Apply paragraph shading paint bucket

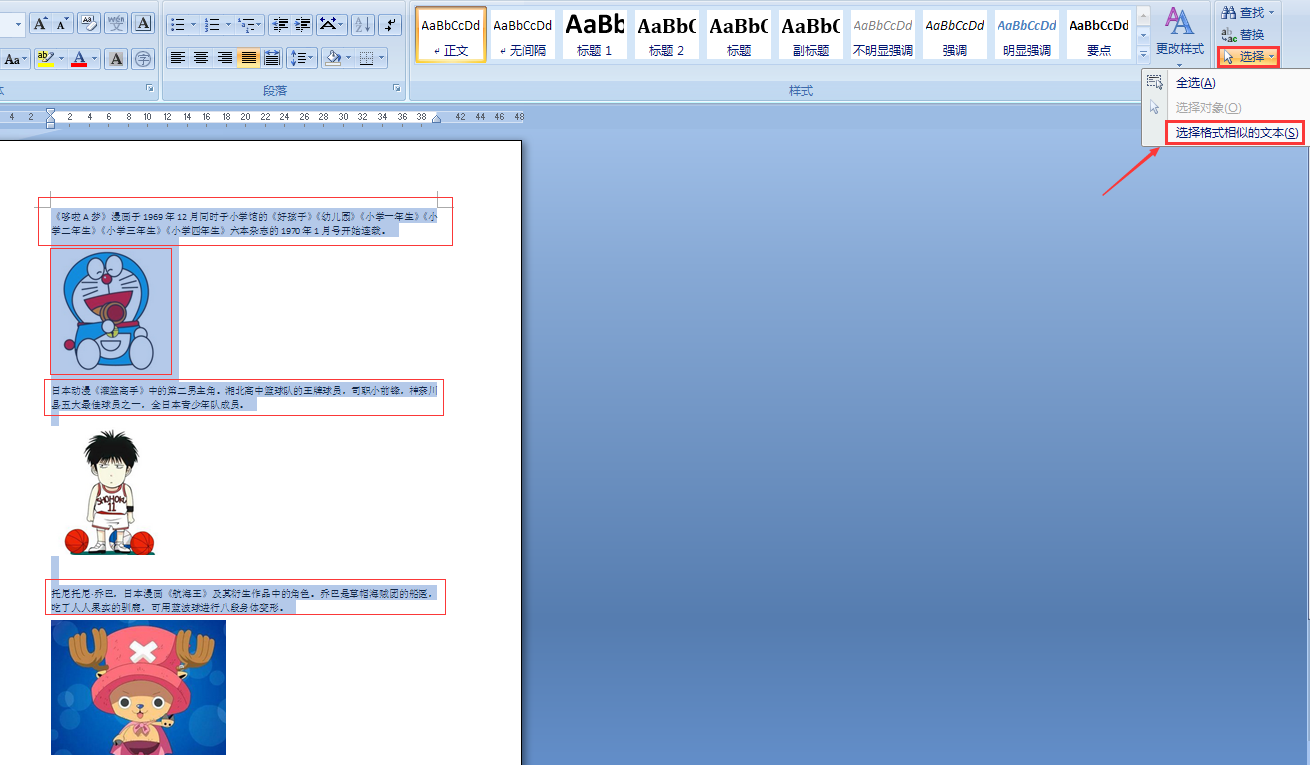pyautogui.click(x=332, y=58)
